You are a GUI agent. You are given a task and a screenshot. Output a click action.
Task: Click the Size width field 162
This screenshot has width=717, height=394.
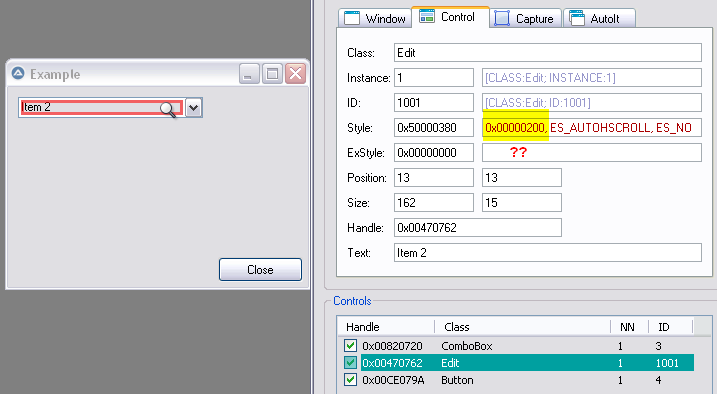tap(433, 202)
